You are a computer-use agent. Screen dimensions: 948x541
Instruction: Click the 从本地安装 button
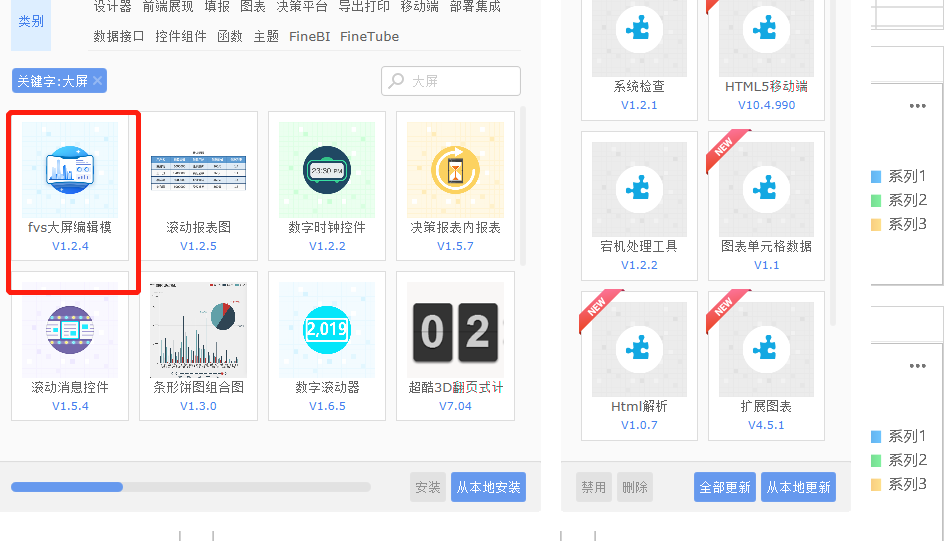tap(489, 487)
